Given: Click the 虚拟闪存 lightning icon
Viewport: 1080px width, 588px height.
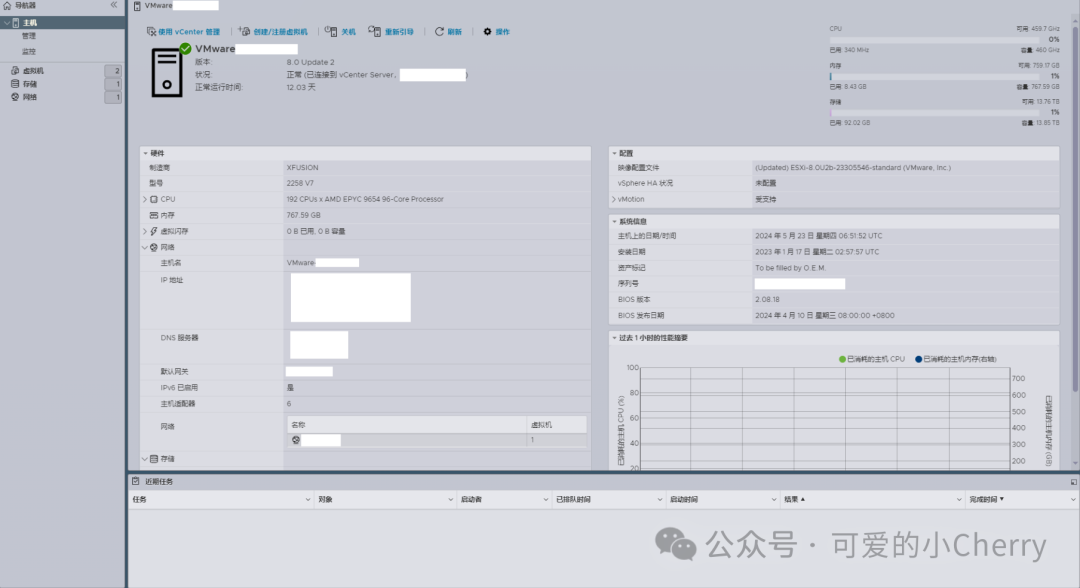Looking at the screenshot, I should pos(154,231).
